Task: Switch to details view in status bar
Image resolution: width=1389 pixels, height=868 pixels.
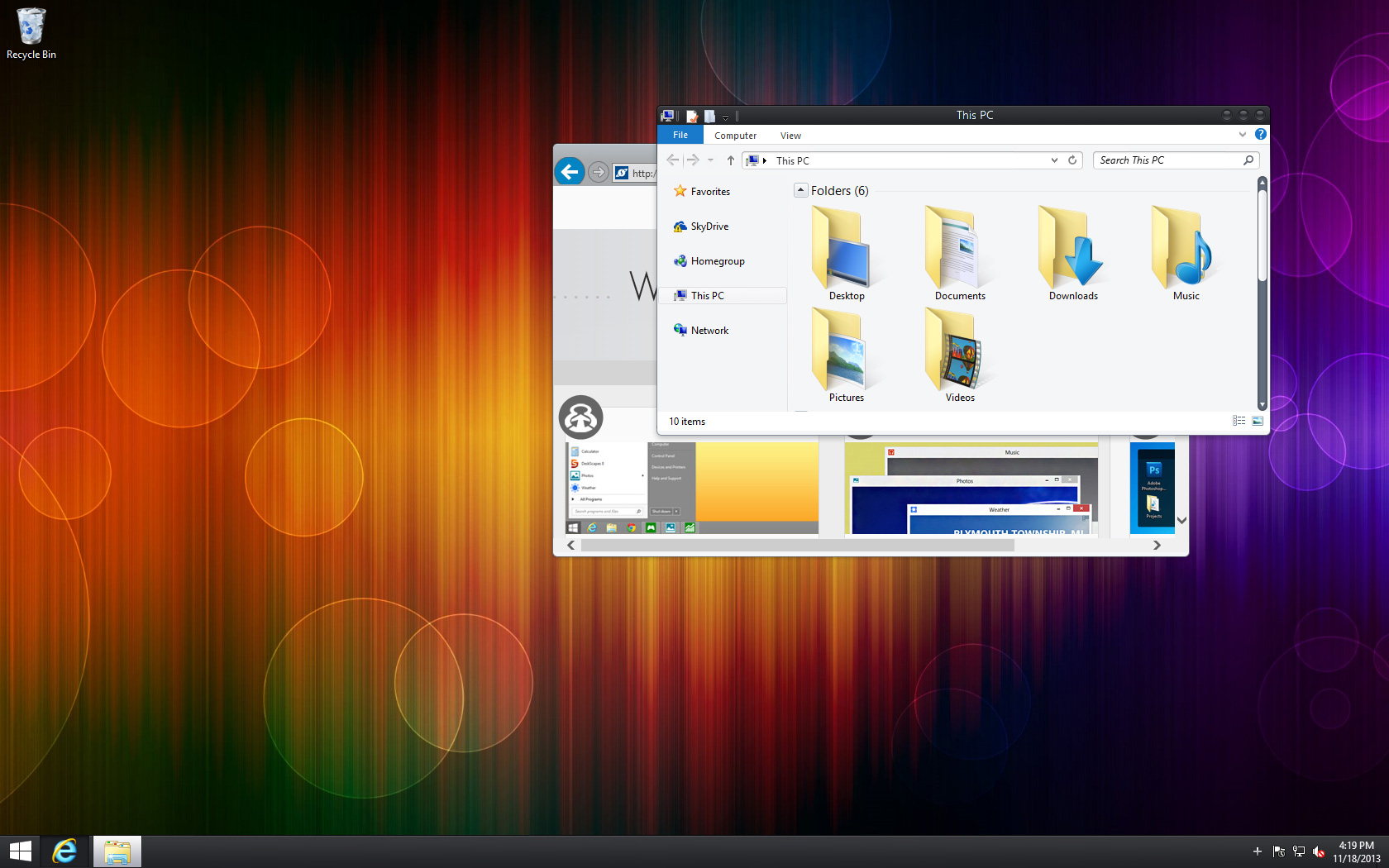Action: tap(1239, 421)
